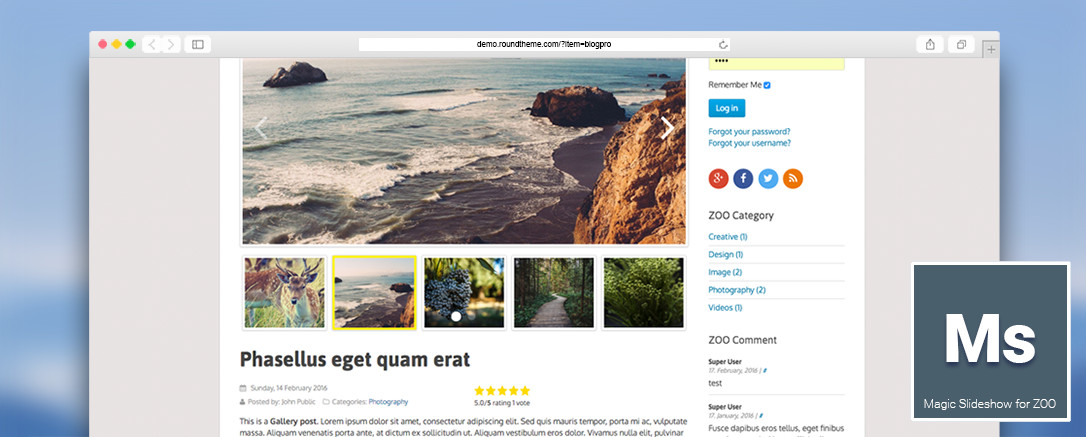Select the deer thumbnail in the gallery
1086x437 pixels.
click(285, 292)
